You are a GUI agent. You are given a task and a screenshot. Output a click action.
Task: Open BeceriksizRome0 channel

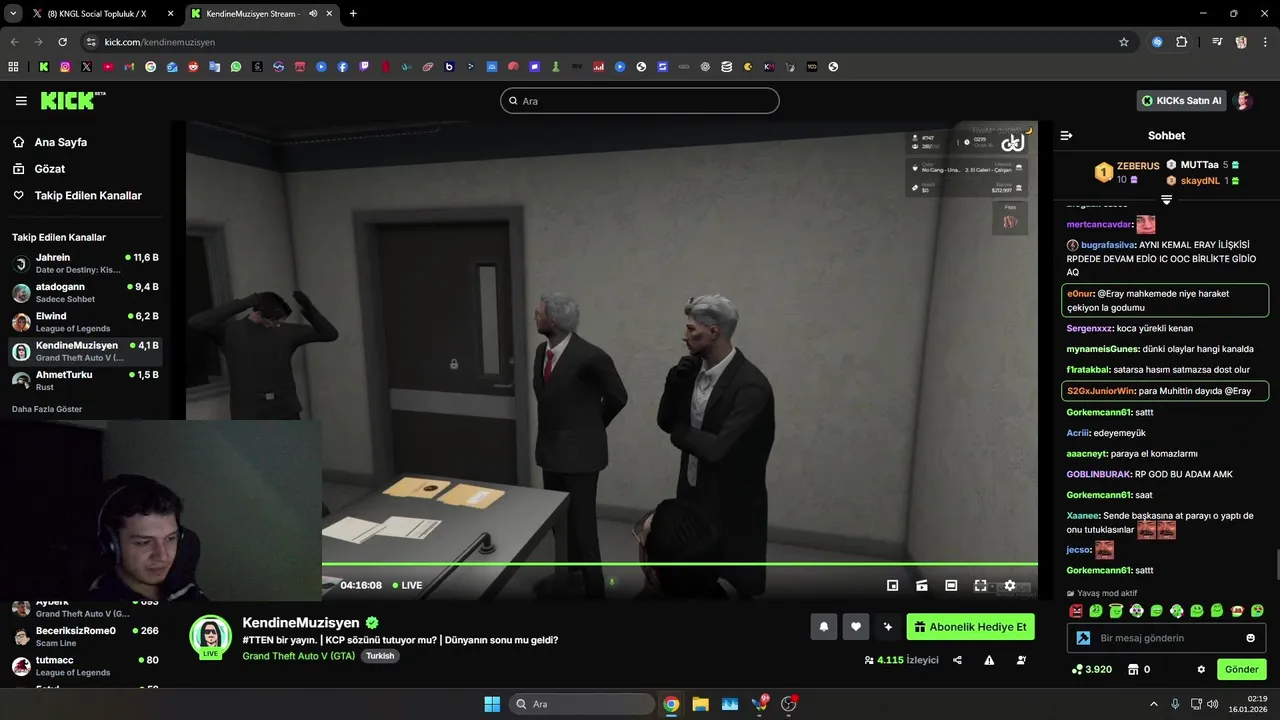tap(85, 637)
